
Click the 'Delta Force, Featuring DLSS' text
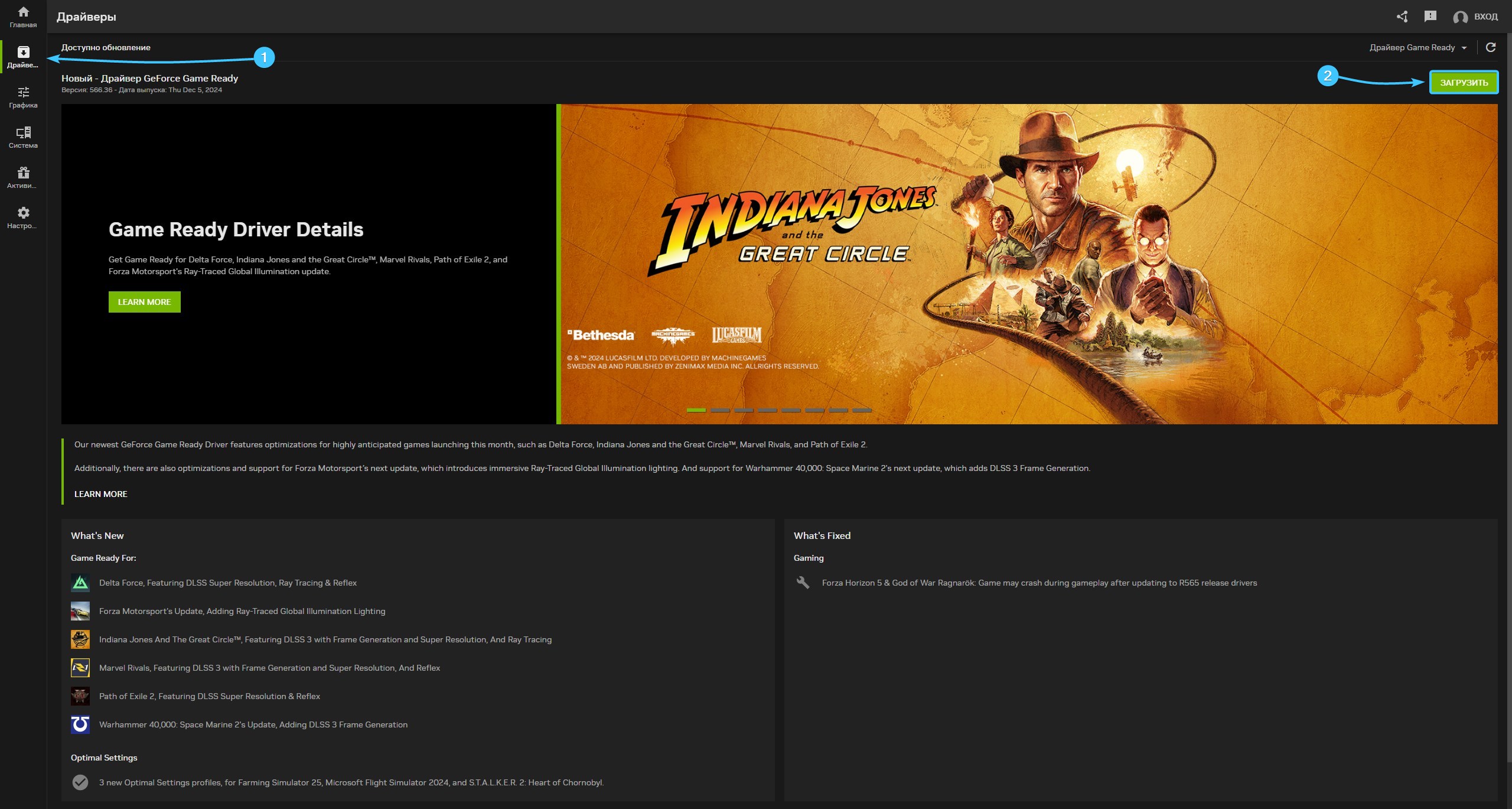pyautogui.click(x=228, y=583)
